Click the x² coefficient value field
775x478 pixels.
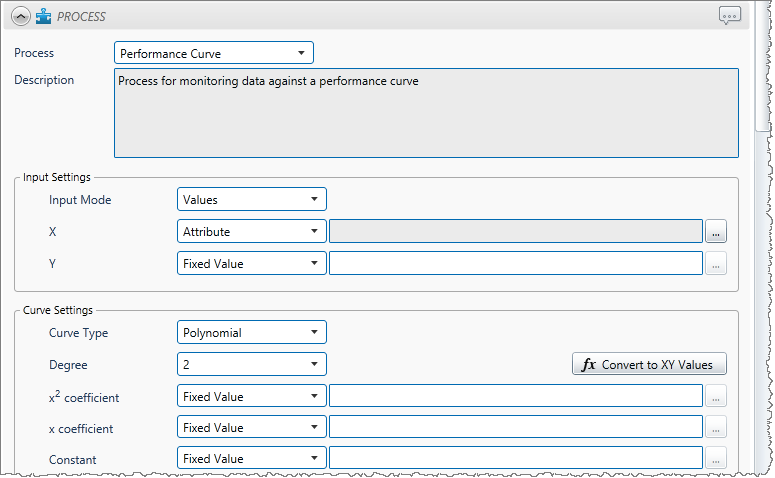coord(515,397)
